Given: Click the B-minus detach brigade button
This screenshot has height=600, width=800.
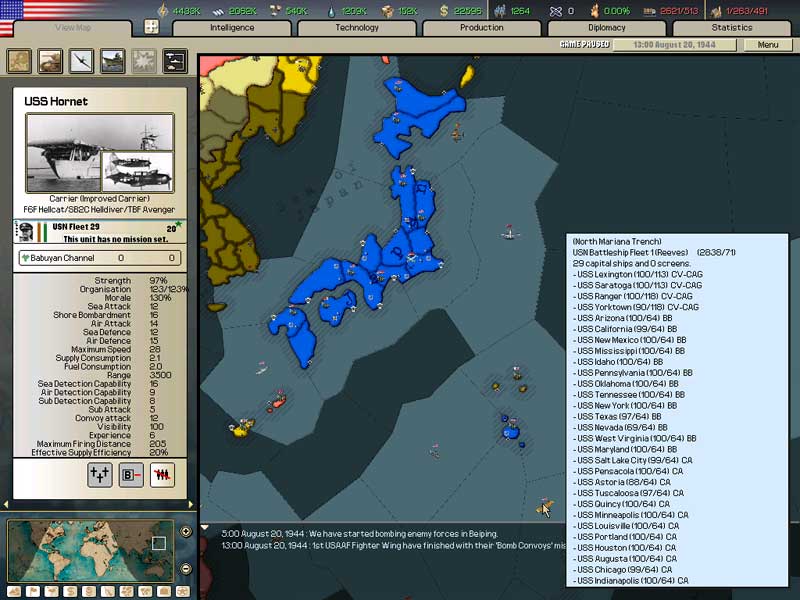Looking at the screenshot, I should (131, 475).
